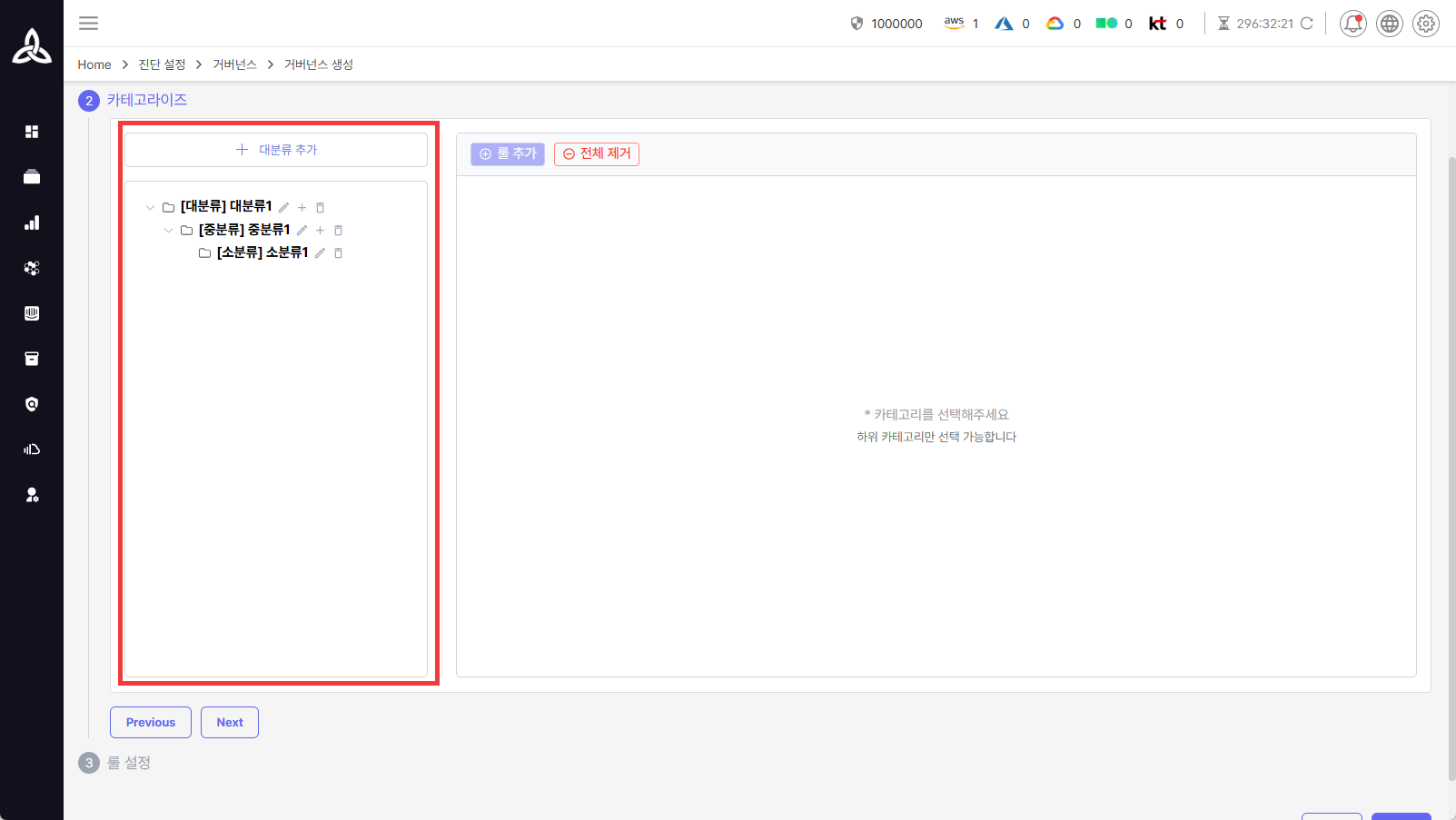The width and height of the screenshot is (1456, 820).
Task: Select the [소분류] 소분류1 category
Action: [262, 252]
